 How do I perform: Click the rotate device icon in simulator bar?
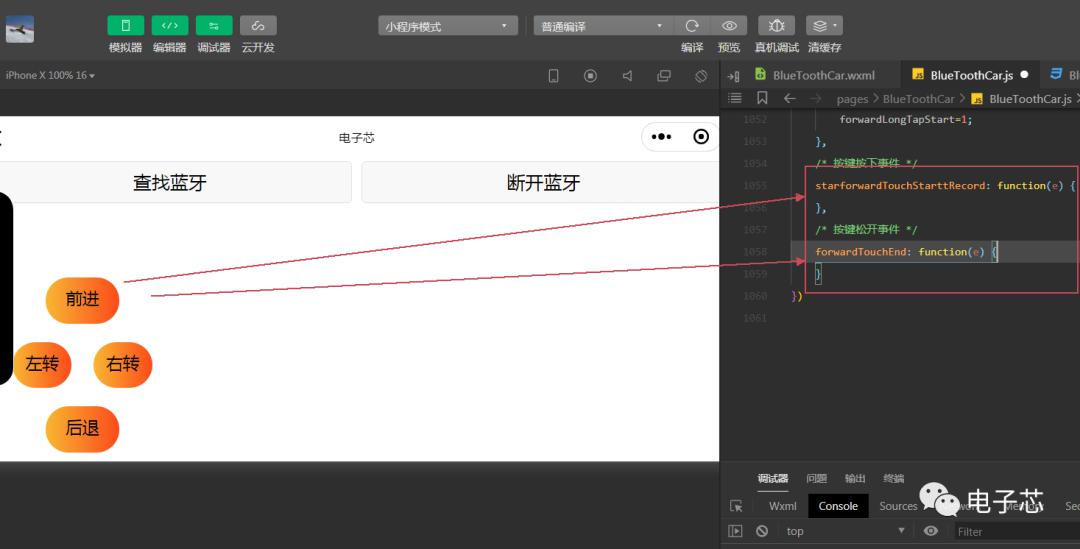(x=701, y=76)
